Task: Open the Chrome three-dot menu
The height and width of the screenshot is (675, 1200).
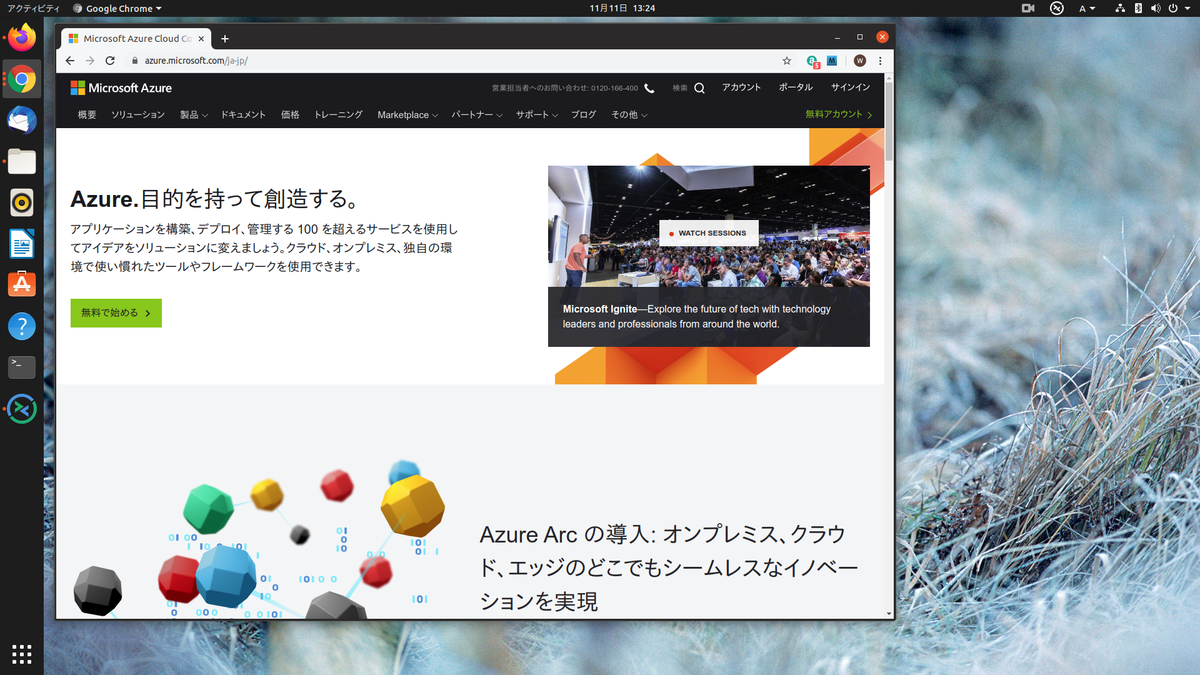Action: 879,60
